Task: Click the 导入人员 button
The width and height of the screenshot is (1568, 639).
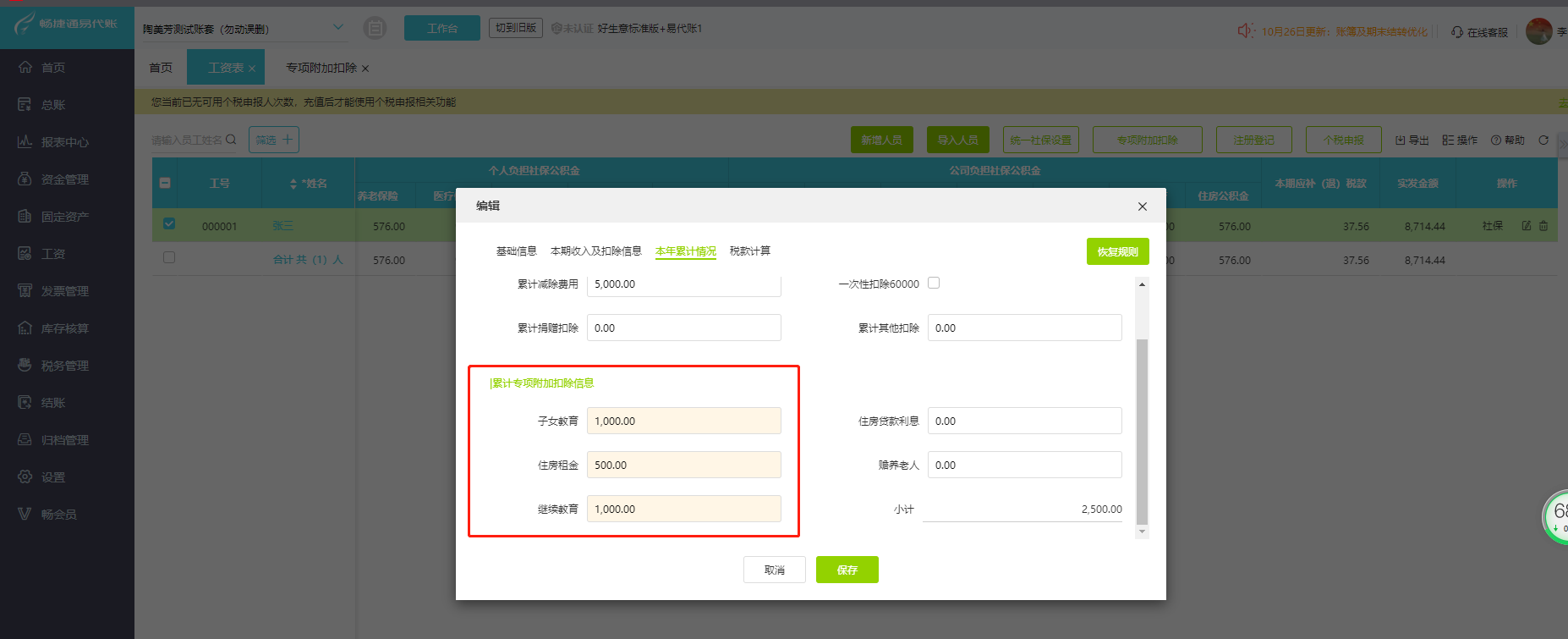Action: pyautogui.click(x=958, y=140)
